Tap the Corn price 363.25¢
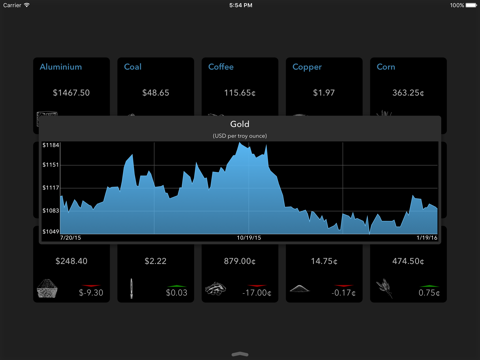 [x=408, y=93]
